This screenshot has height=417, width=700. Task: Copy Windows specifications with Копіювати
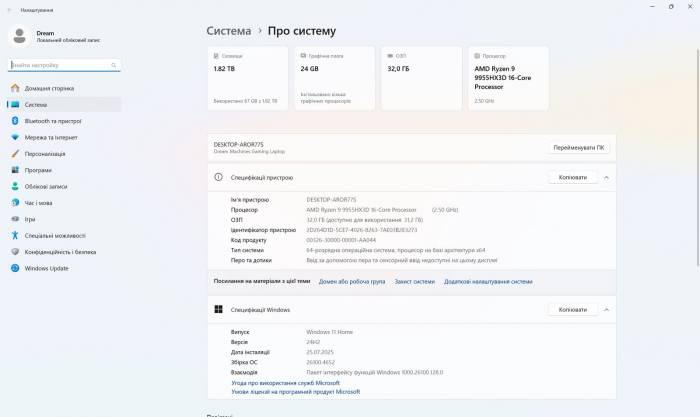(x=573, y=309)
